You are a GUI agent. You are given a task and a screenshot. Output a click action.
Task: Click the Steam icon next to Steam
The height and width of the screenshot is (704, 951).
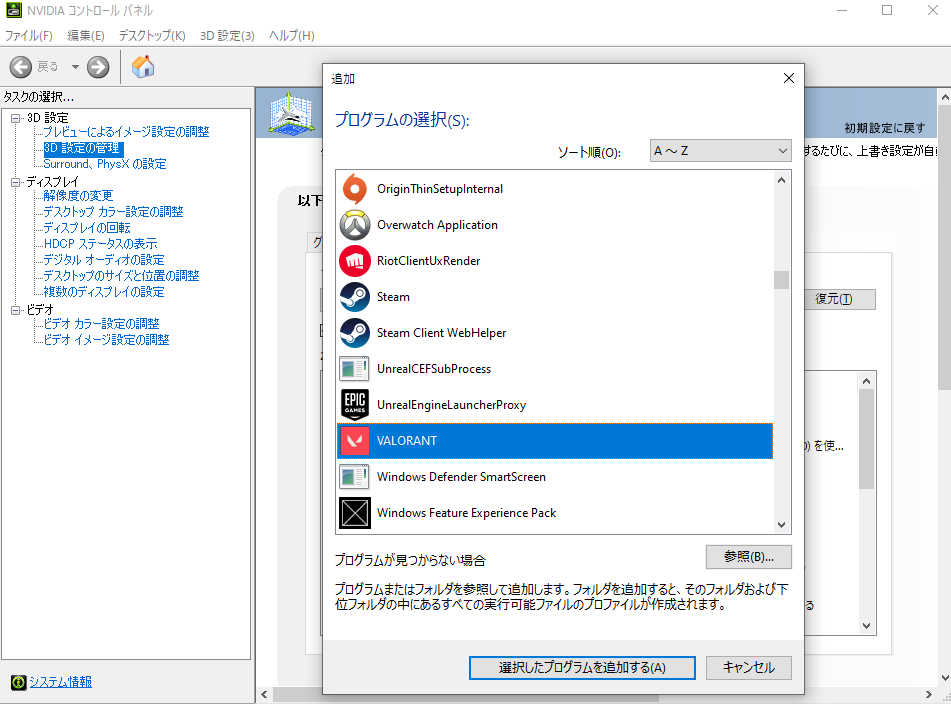point(355,297)
